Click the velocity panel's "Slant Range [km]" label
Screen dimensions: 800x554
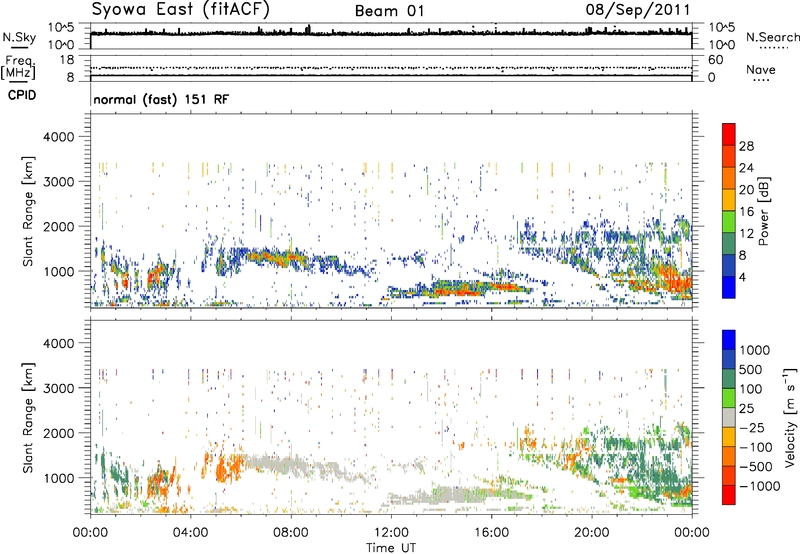click(x=28, y=418)
